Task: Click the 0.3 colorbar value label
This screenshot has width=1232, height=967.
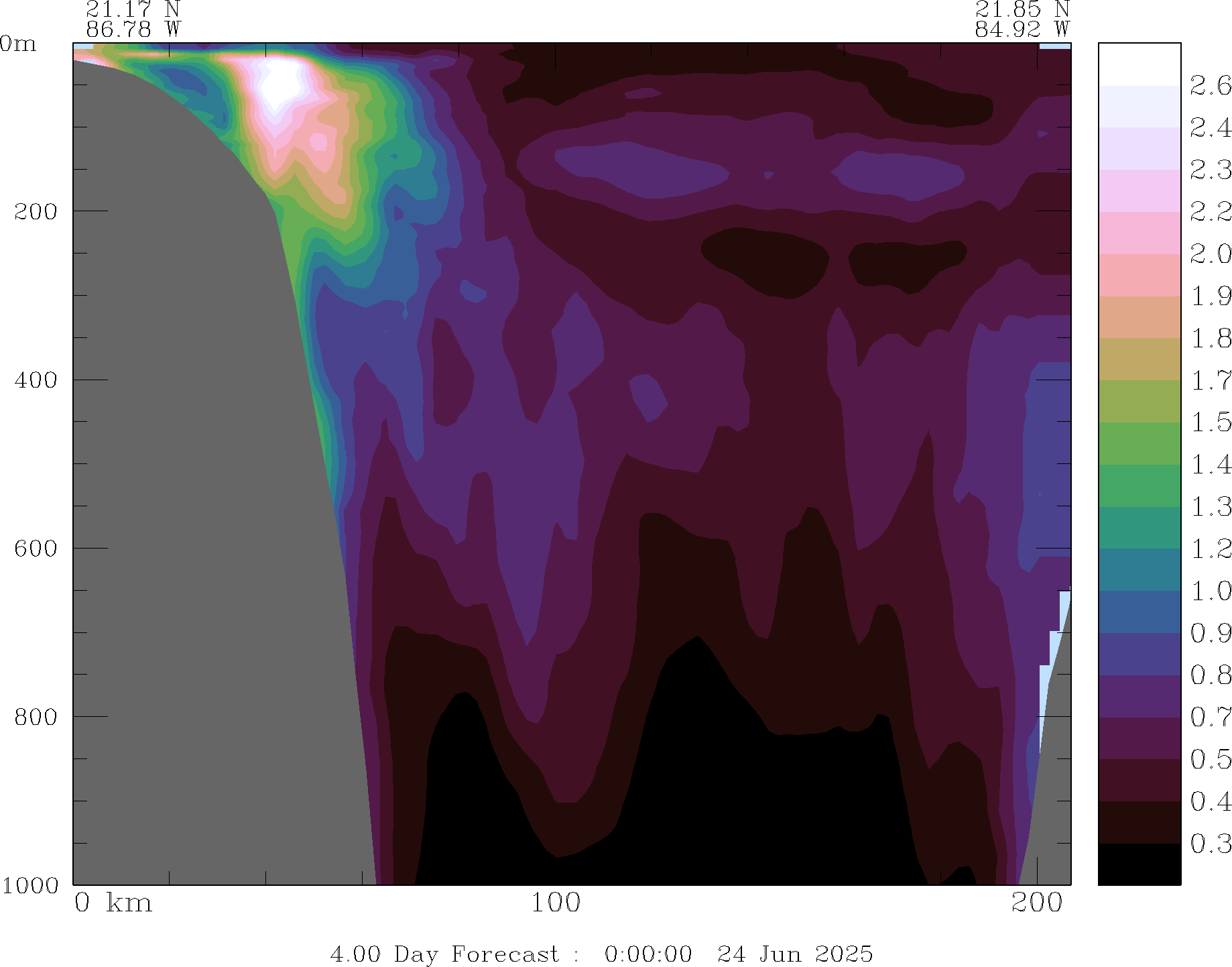Action: [x=1210, y=844]
